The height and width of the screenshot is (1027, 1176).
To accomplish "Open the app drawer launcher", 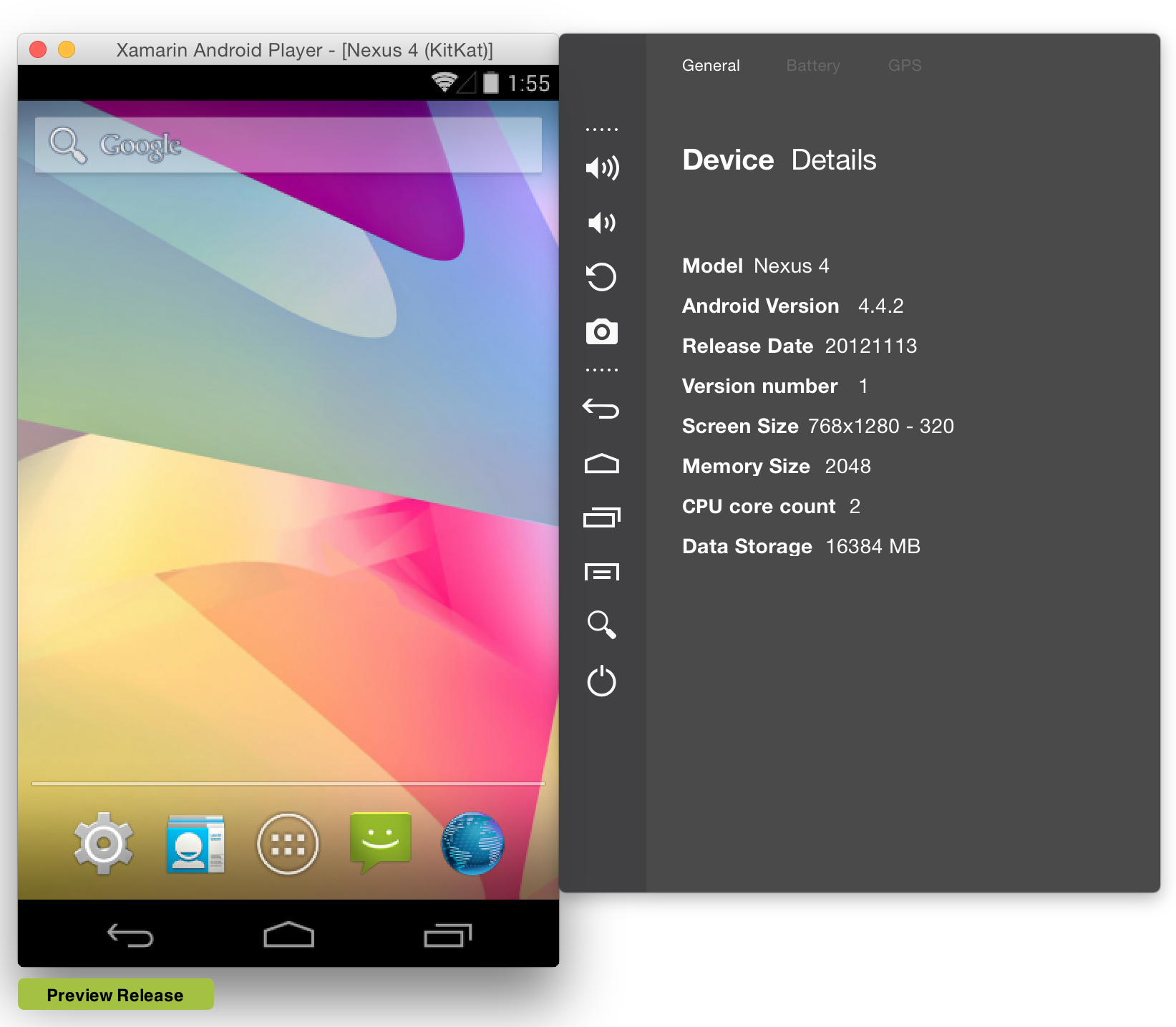I will pos(288,845).
